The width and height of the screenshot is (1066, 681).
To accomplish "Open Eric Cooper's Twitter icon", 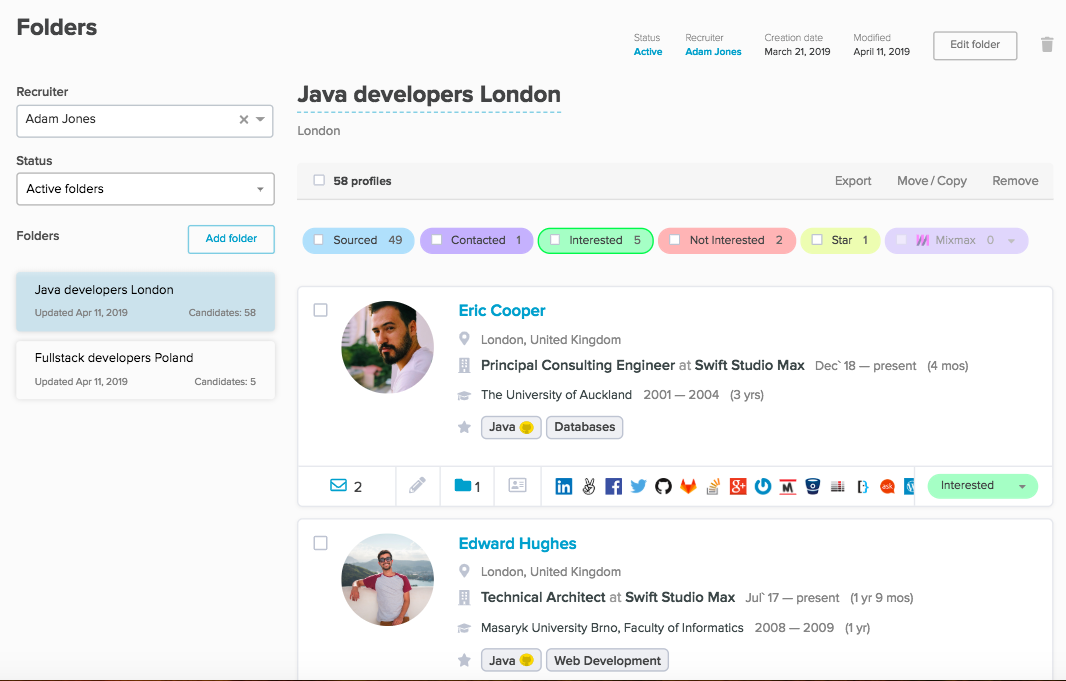I will (x=638, y=487).
